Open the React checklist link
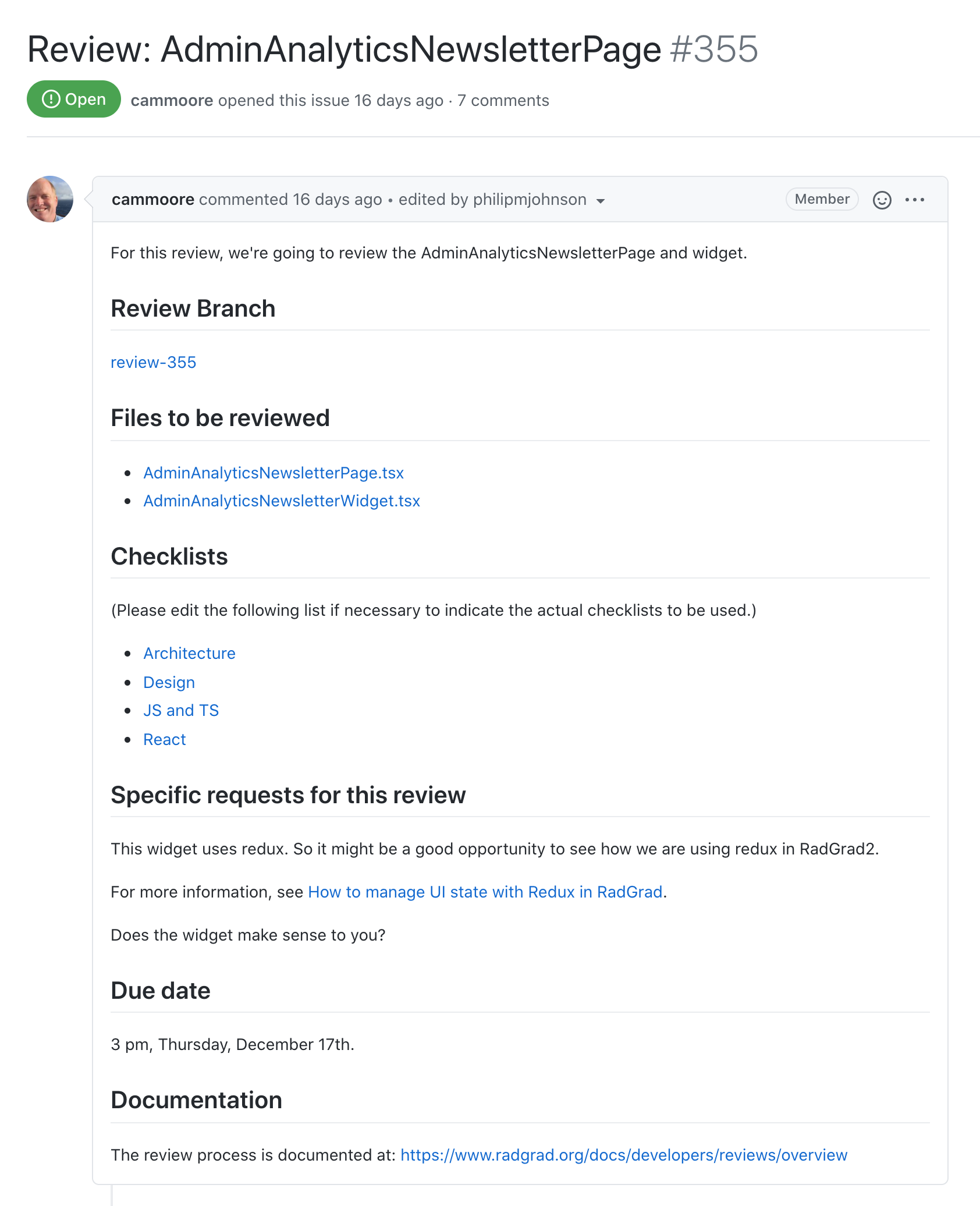 click(x=165, y=739)
